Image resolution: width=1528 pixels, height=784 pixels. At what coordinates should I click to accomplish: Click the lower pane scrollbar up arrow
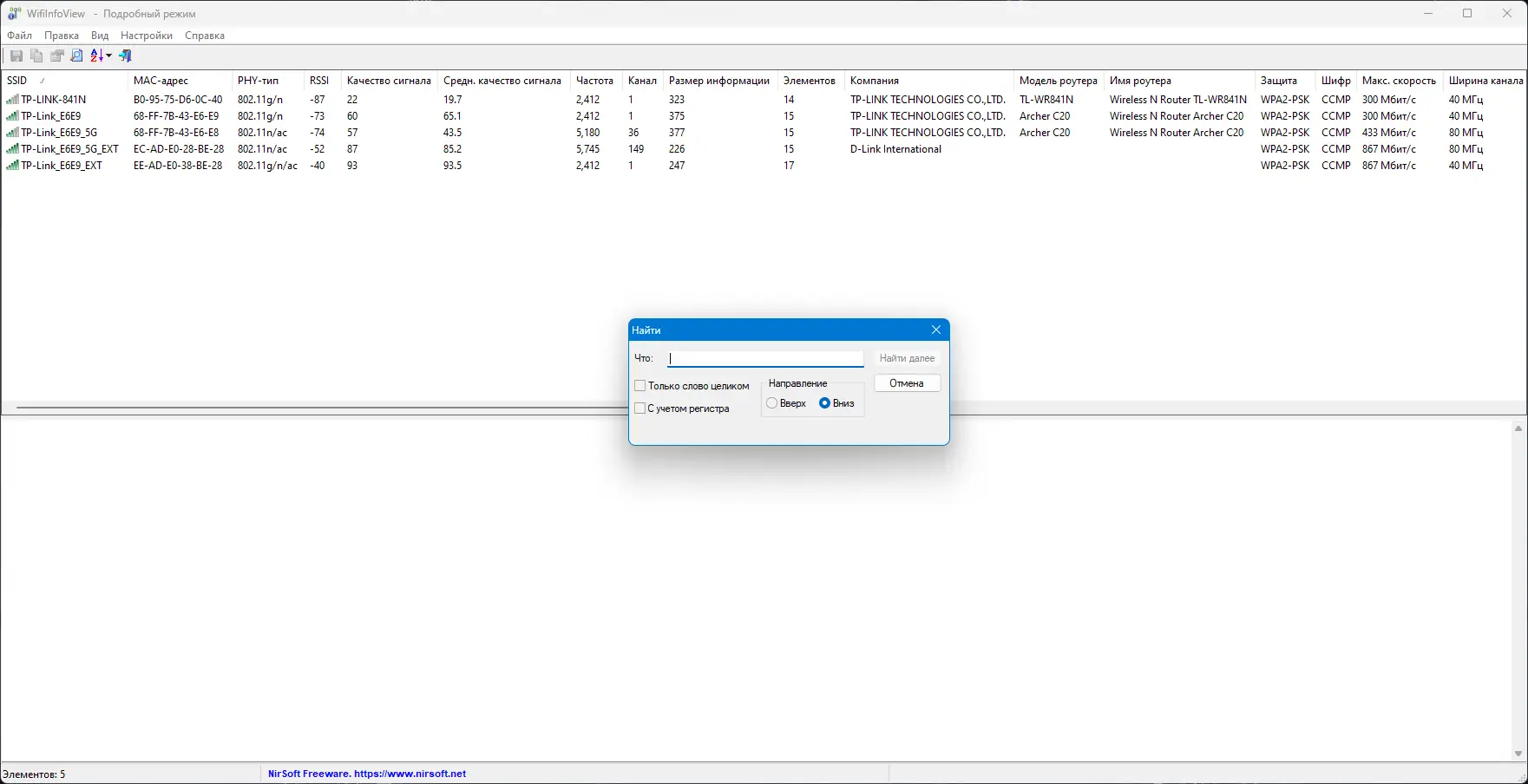(1518, 428)
